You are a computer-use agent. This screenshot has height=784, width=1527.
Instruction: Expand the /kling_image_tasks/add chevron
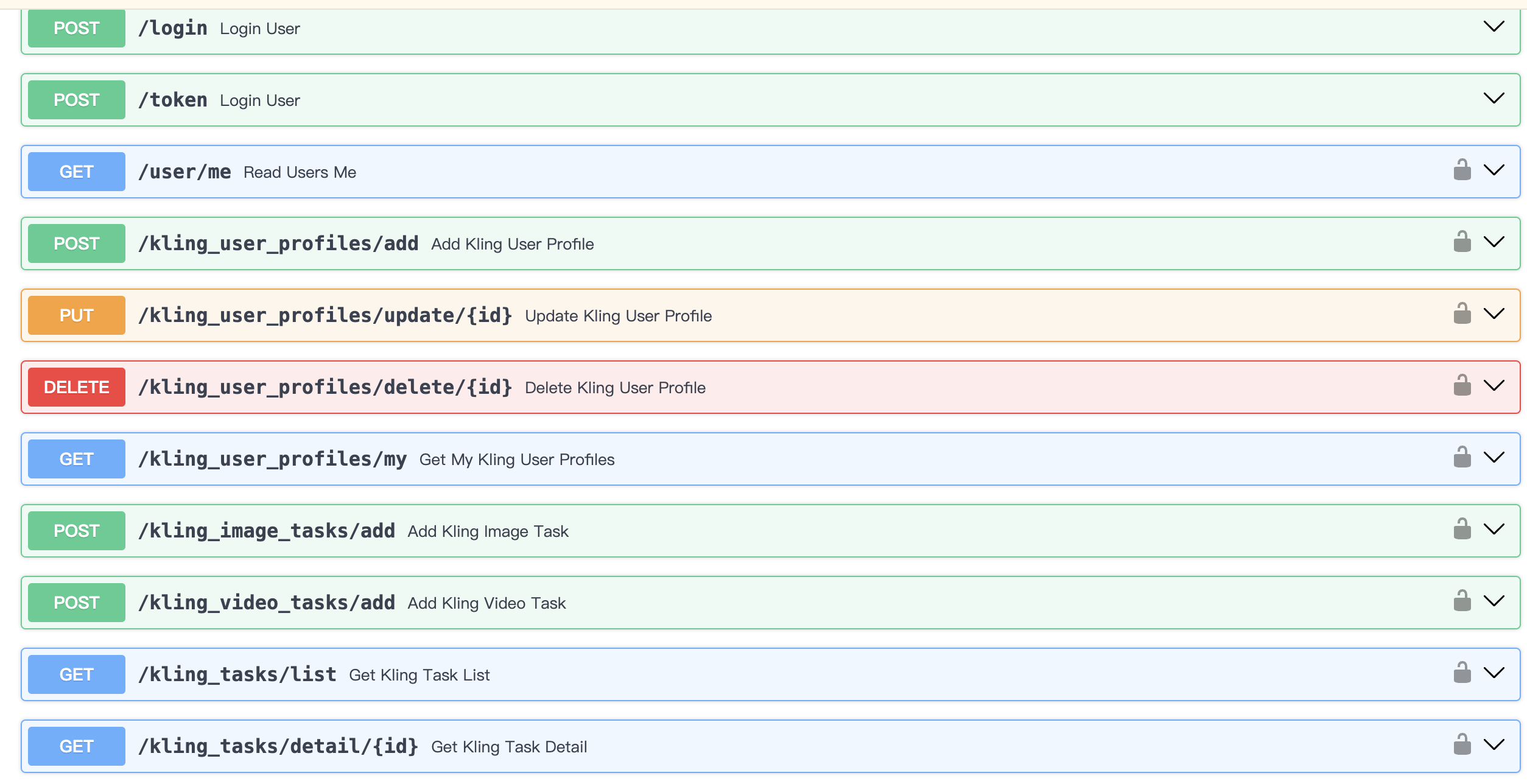coord(1494,529)
